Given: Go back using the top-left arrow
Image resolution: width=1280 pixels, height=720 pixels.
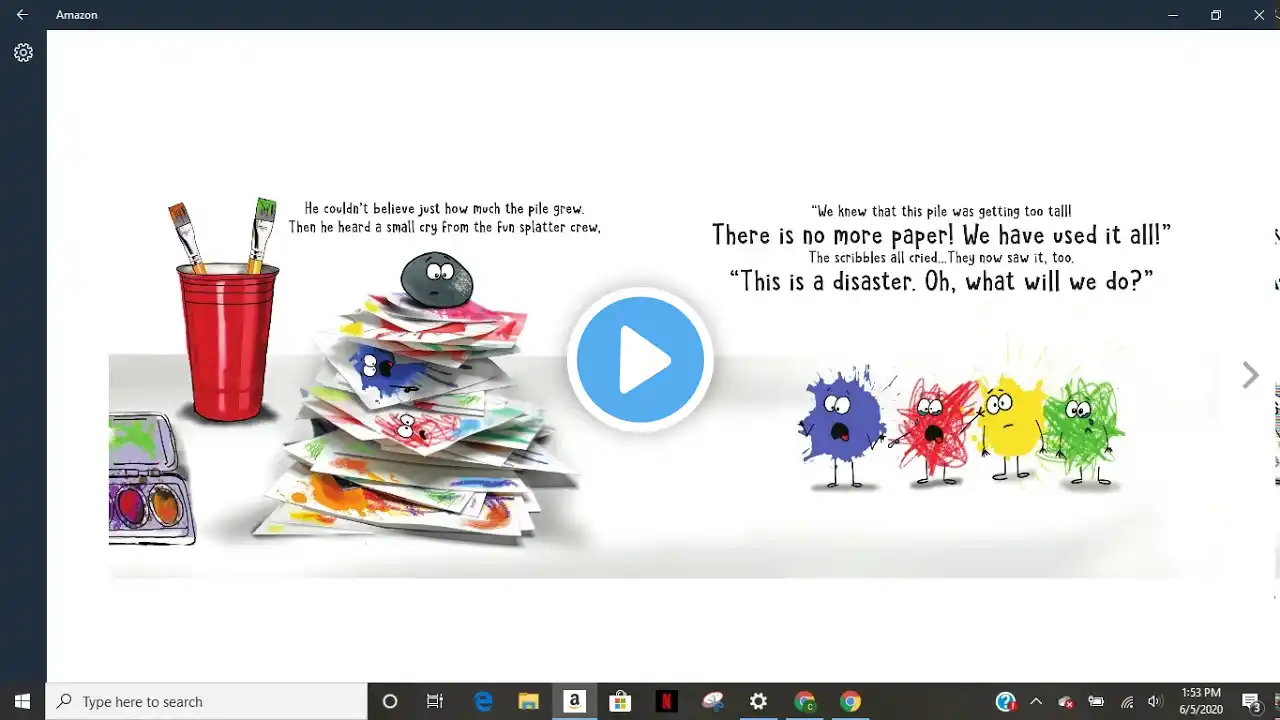Looking at the screenshot, I should 22,15.
